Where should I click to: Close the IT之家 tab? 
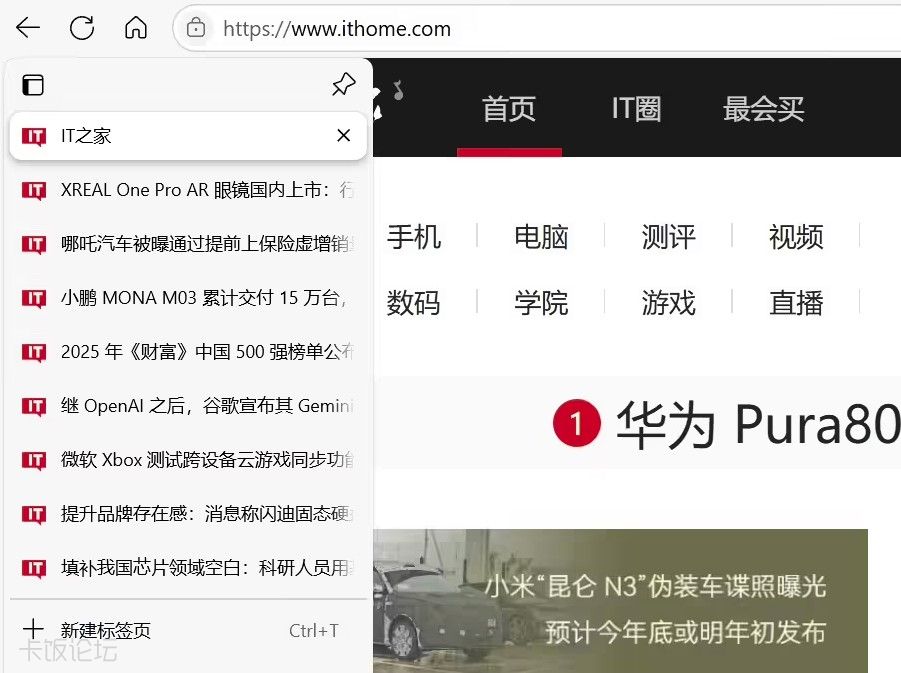click(344, 136)
